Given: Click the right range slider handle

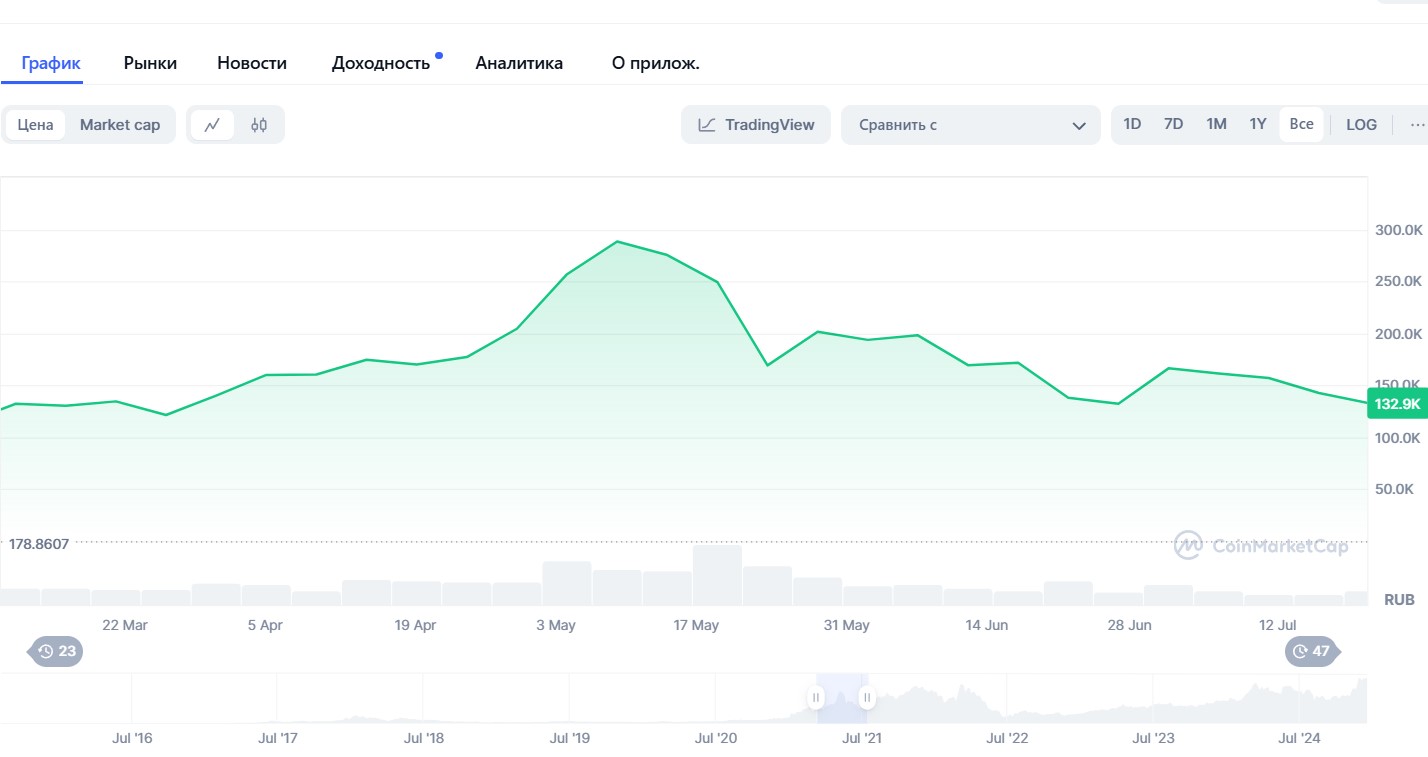Looking at the screenshot, I should (x=866, y=697).
